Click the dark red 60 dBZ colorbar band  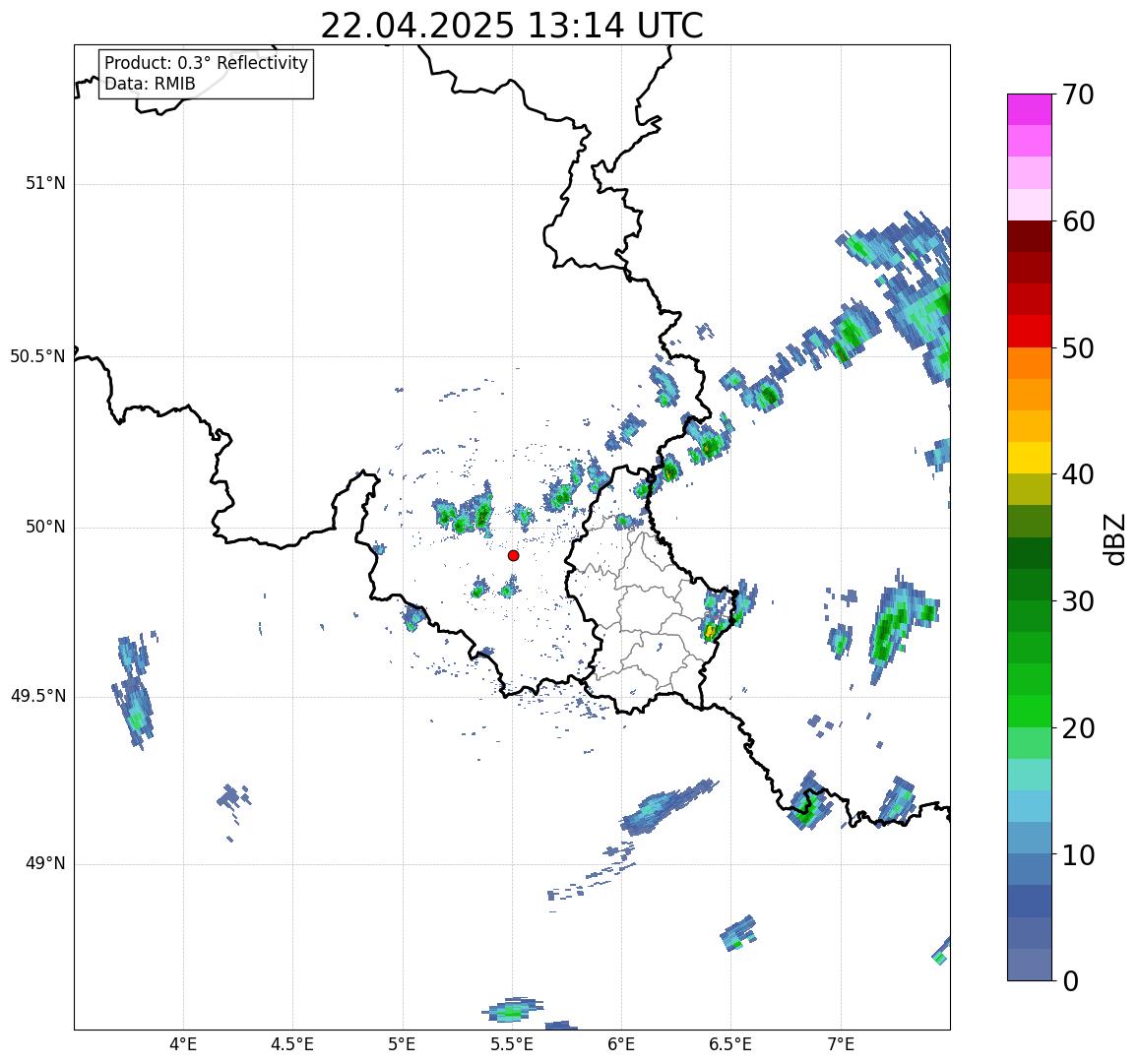tap(1030, 236)
